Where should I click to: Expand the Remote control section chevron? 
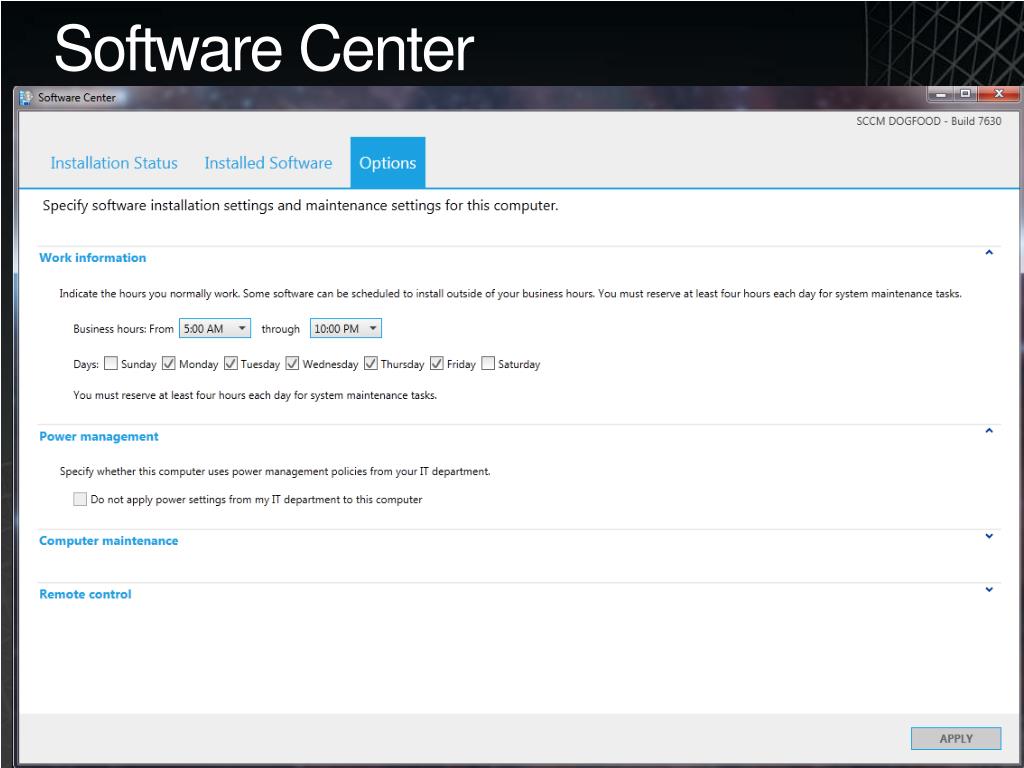989,590
